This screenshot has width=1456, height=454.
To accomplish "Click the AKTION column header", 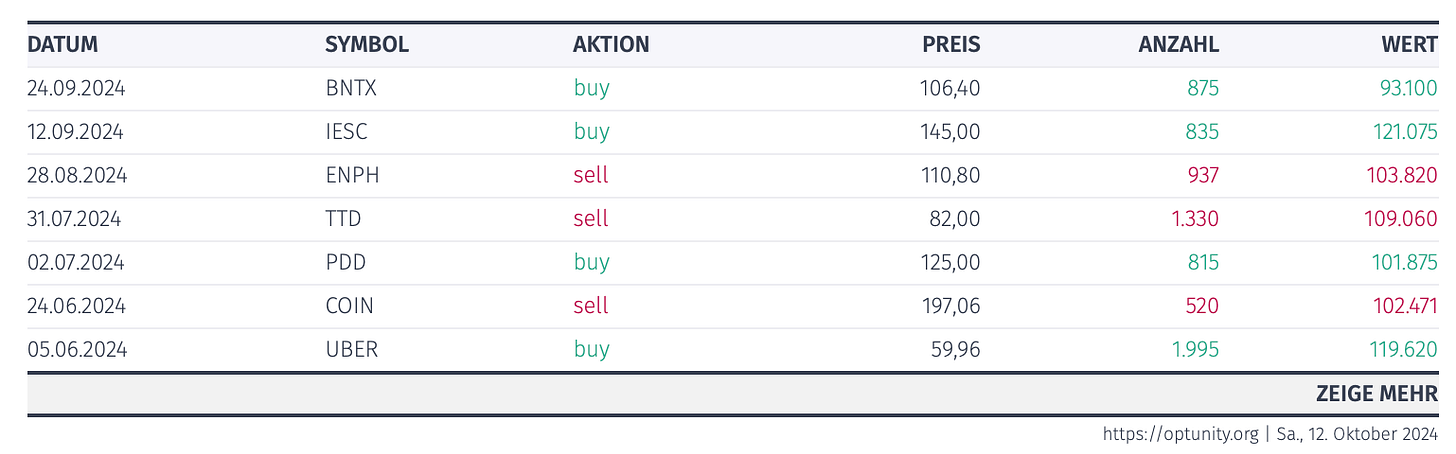I will pos(611,45).
